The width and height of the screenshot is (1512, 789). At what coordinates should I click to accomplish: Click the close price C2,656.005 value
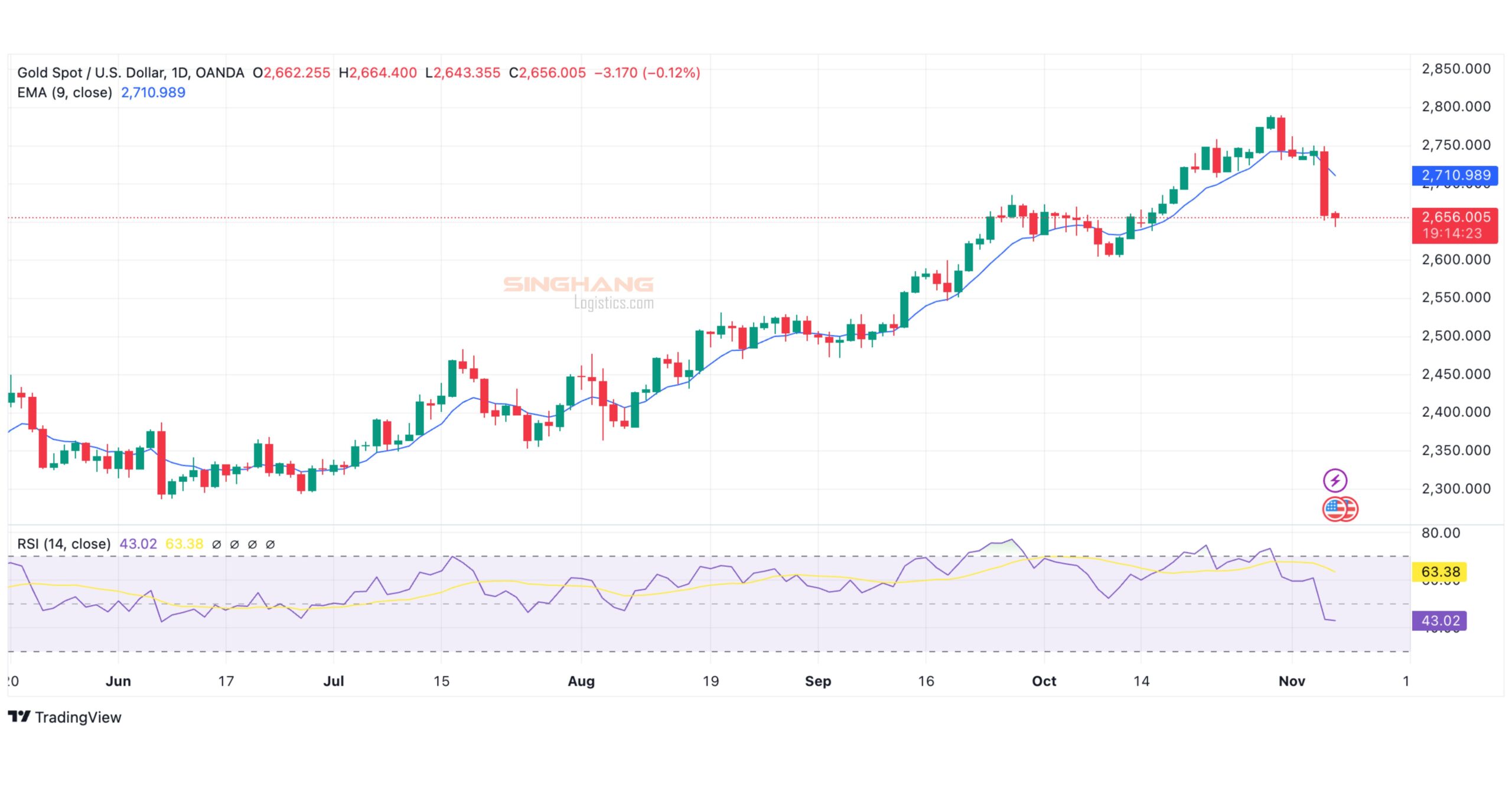point(548,73)
